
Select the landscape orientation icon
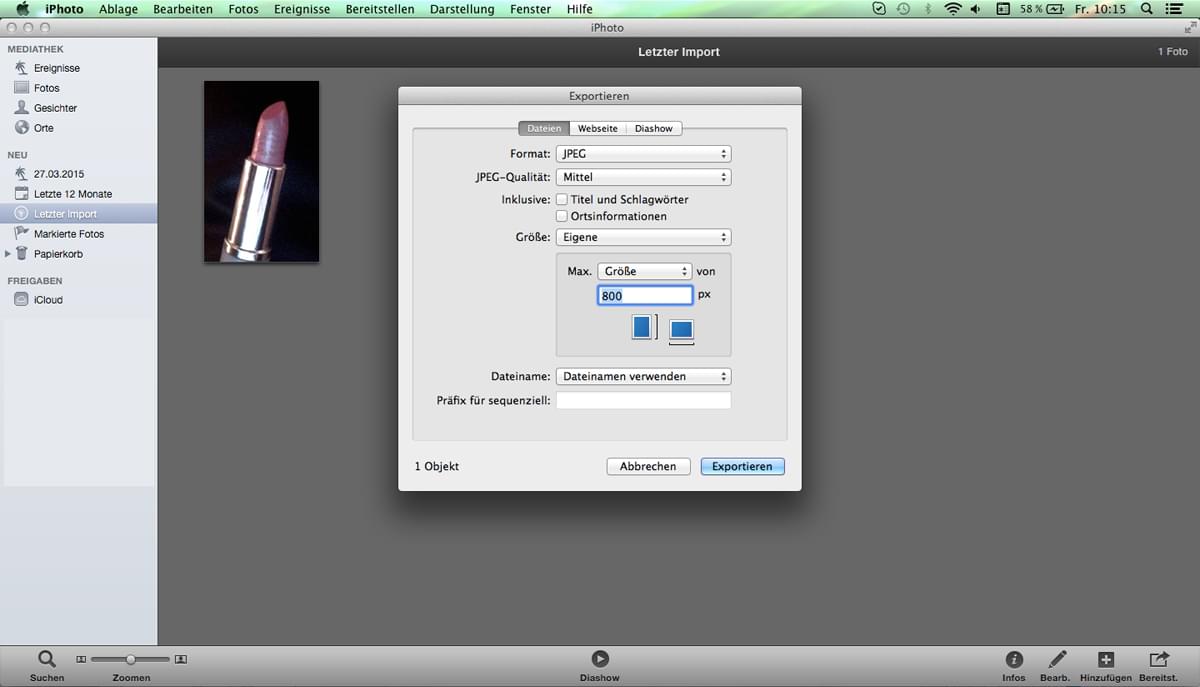[x=681, y=329]
